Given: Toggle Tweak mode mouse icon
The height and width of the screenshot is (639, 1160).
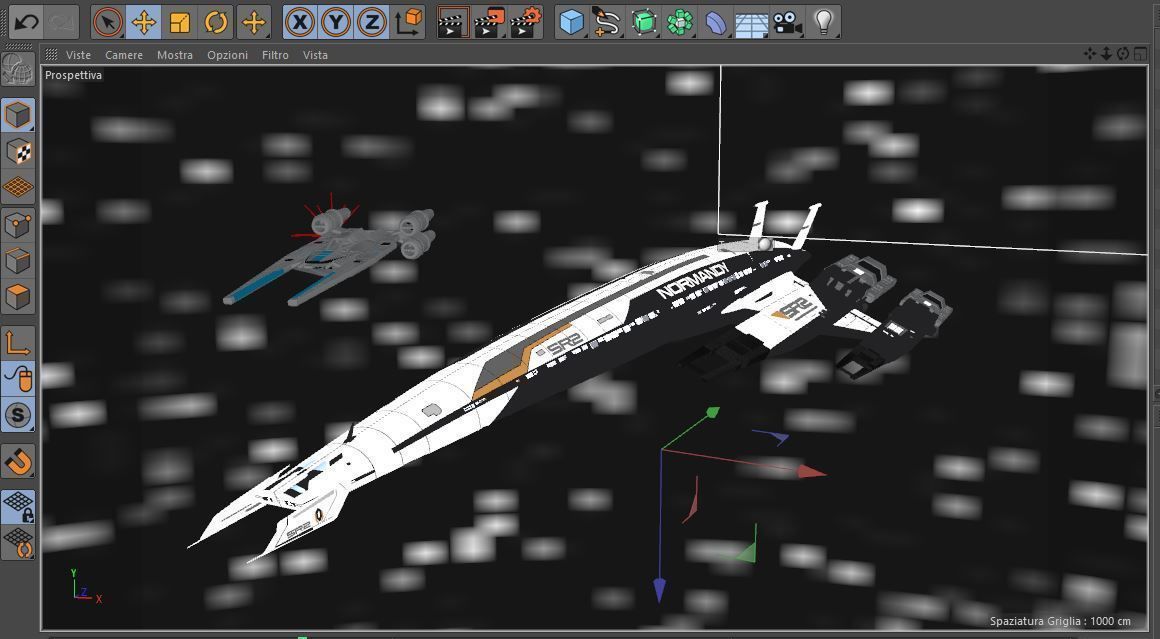Looking at the screenshot, I should [18, 378].
